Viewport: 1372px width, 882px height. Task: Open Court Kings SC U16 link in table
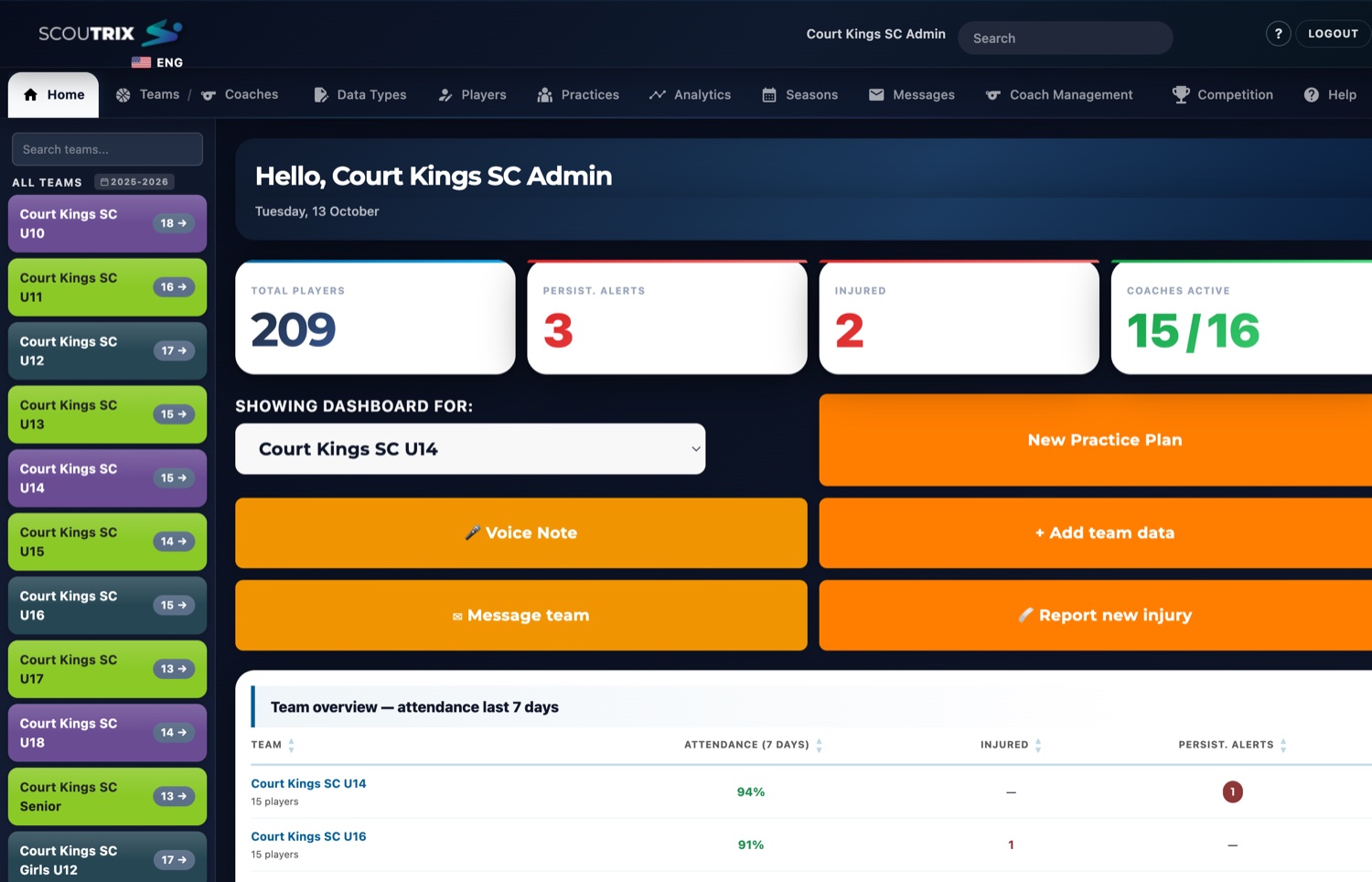308,837
